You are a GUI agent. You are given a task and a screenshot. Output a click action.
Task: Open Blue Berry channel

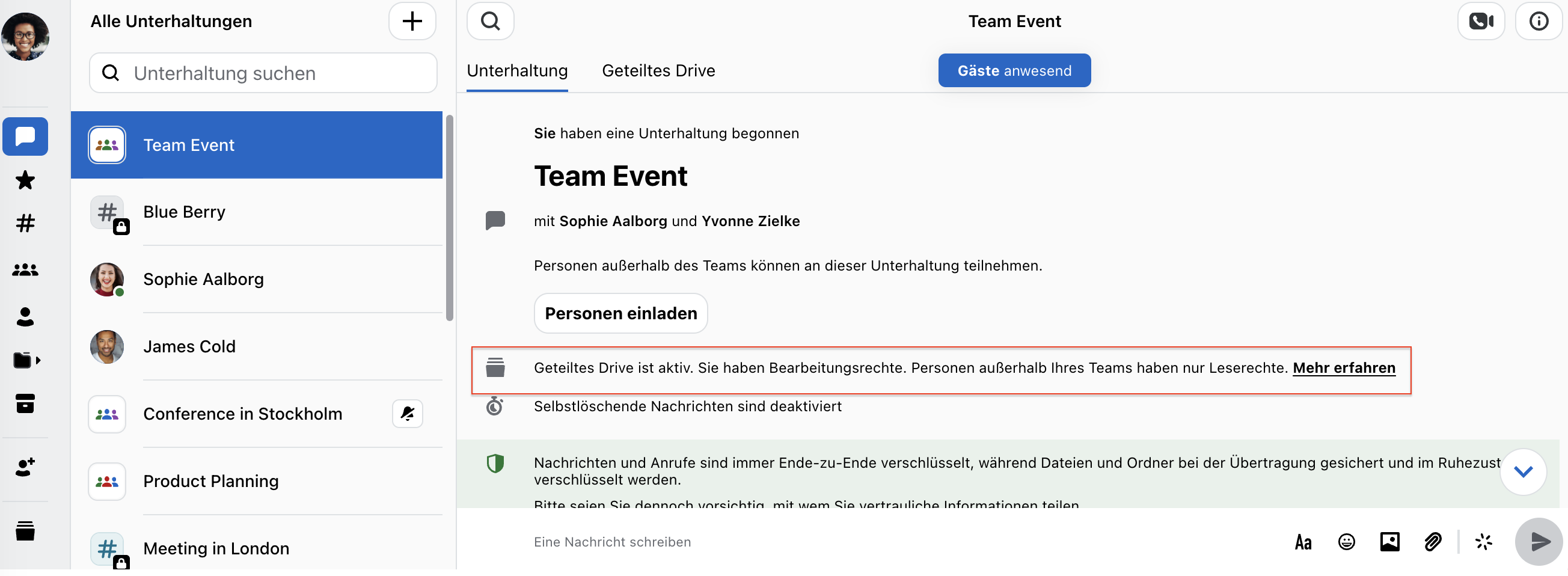click(256, 212)
